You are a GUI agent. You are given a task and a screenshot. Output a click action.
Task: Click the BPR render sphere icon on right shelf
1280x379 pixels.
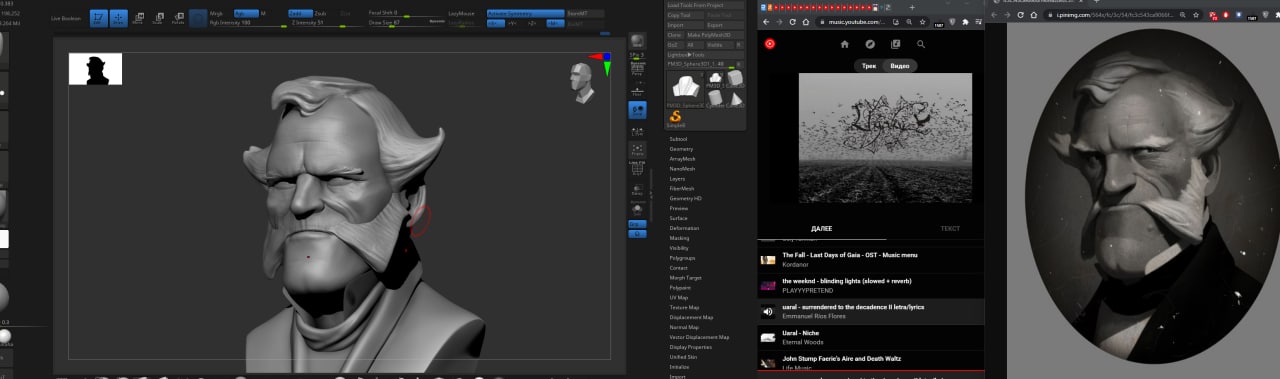coord(637,41)
